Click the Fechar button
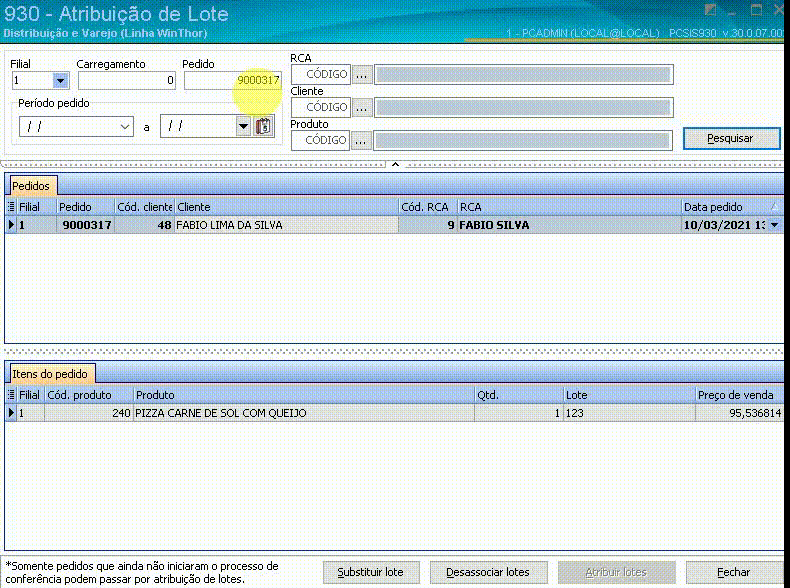 pyautogui.click(x=734, y=572)
